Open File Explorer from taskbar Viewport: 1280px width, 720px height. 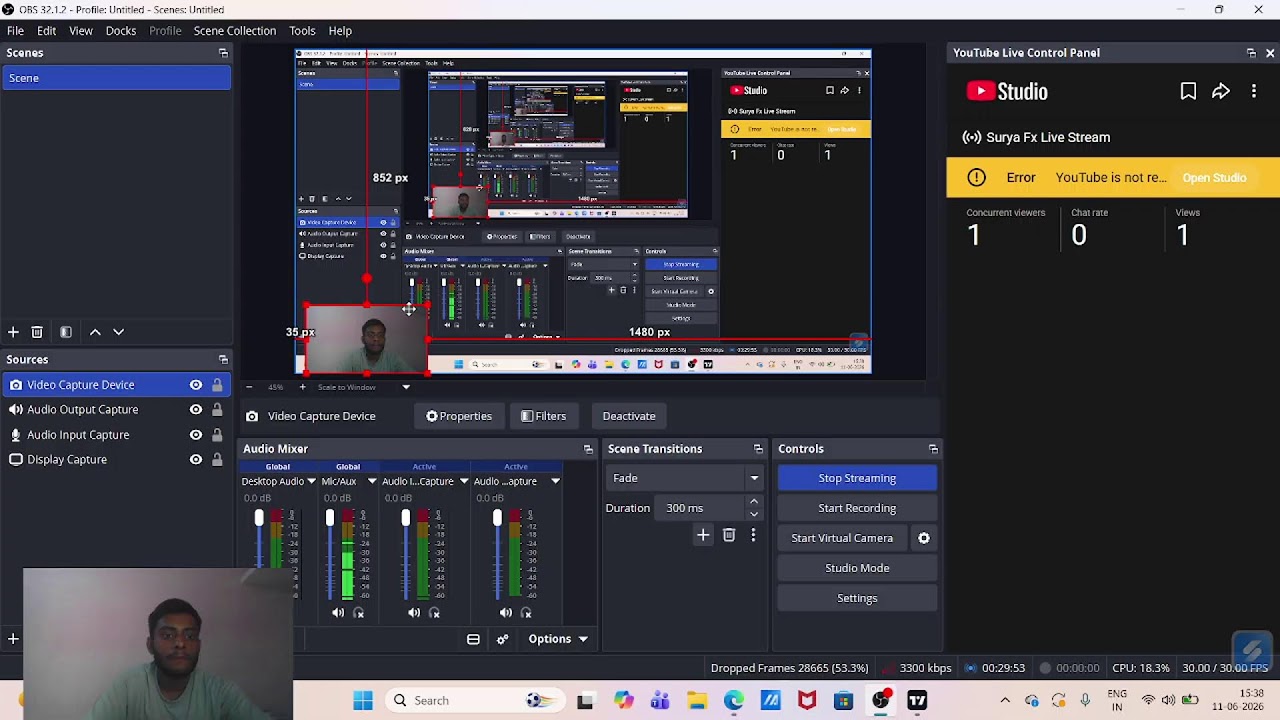coord(697,701)
